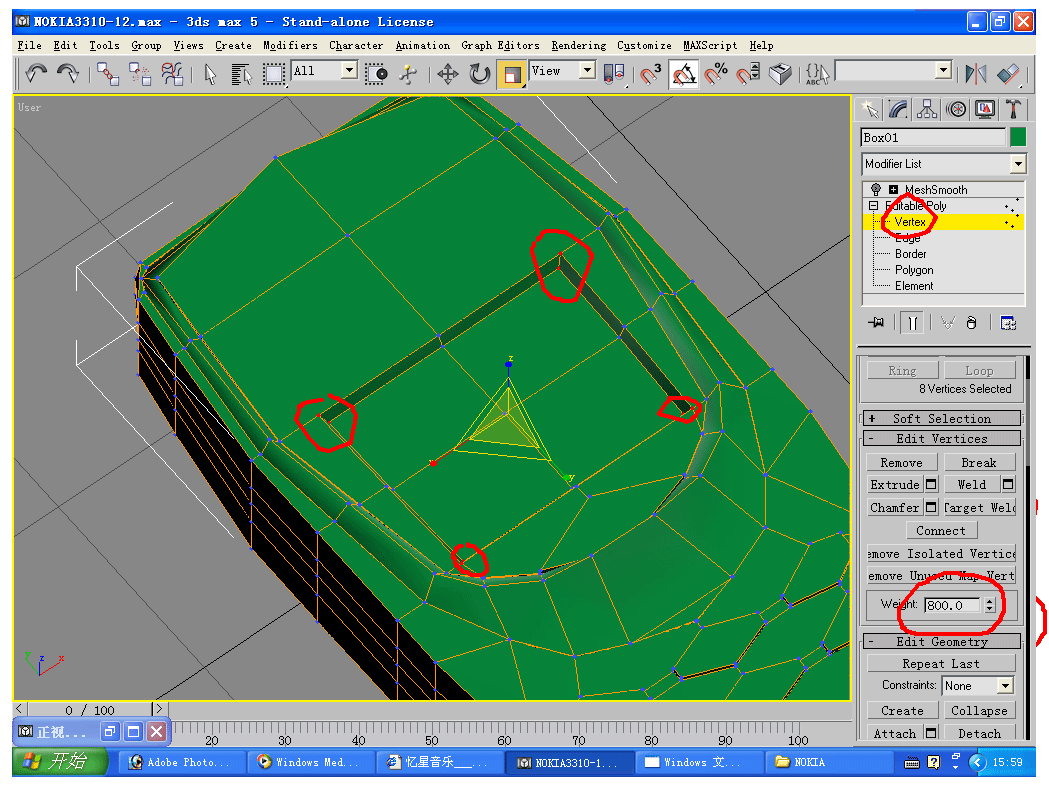Switch to the Utilities hammer panel
Screen dimensions: 1049x787
coord(1013,109)
